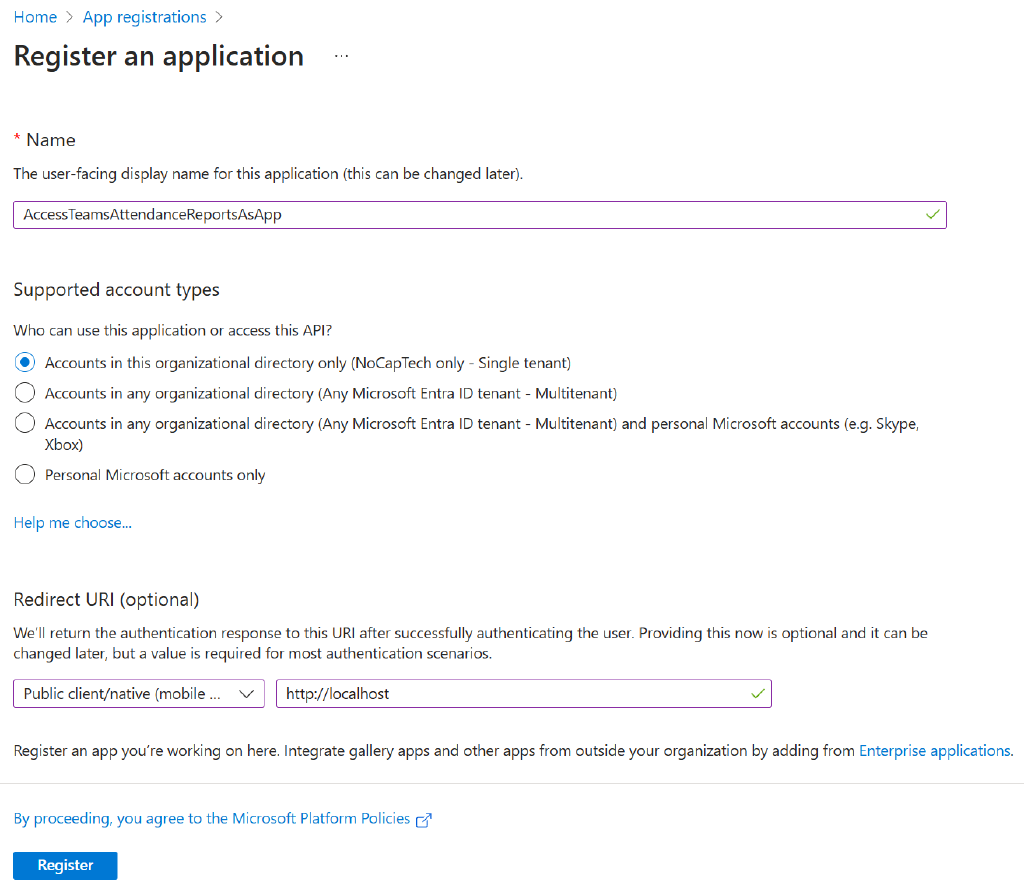
Task: Open the Help me choose link
Action: [72, 522]
